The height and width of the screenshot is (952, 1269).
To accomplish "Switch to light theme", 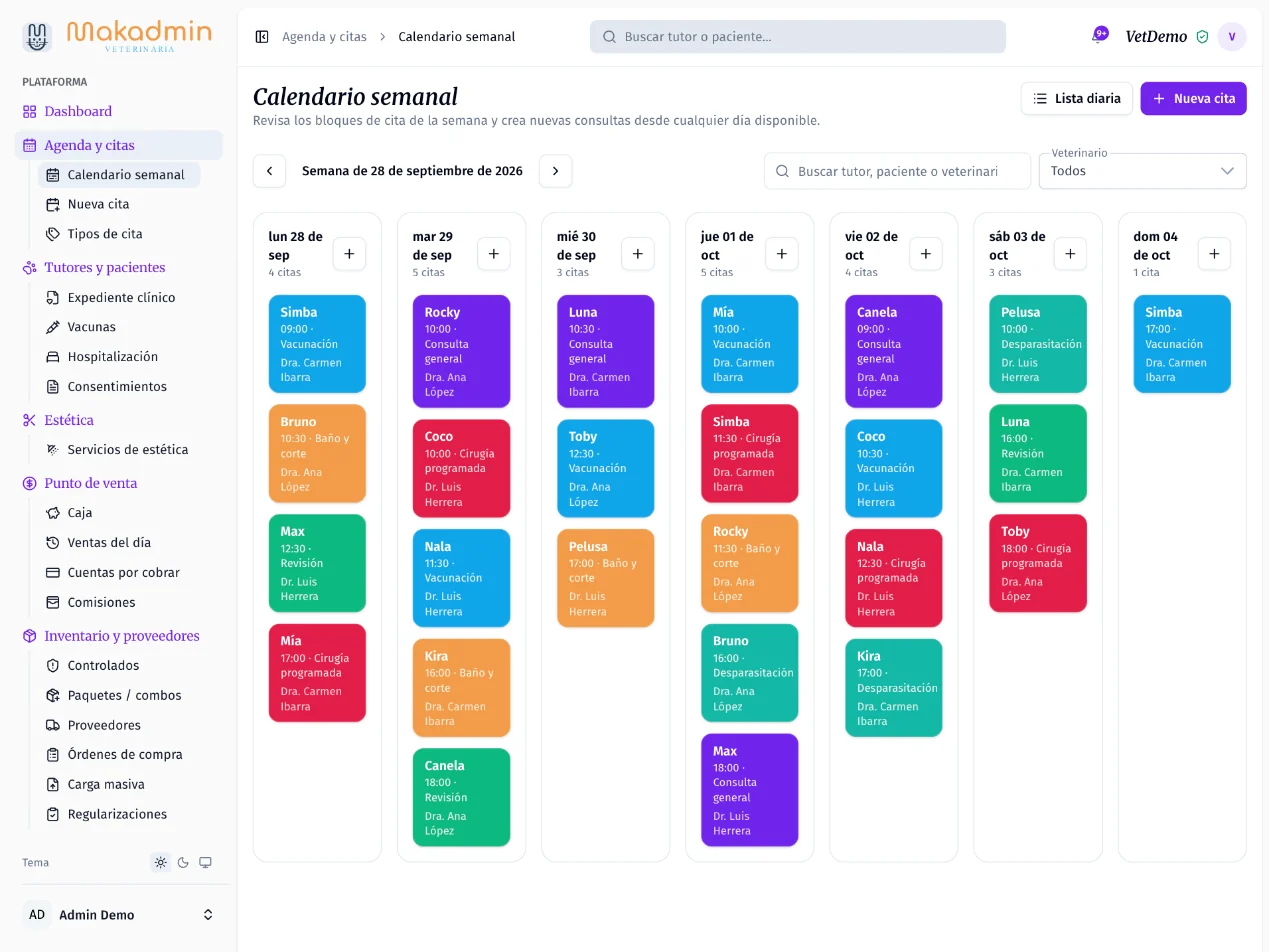I will click(x=160, y=862).
